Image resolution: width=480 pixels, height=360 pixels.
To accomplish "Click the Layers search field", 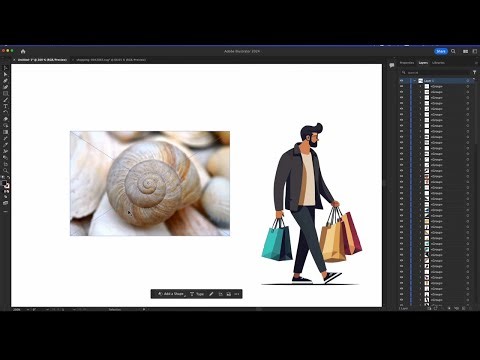I will pos(435,72).
